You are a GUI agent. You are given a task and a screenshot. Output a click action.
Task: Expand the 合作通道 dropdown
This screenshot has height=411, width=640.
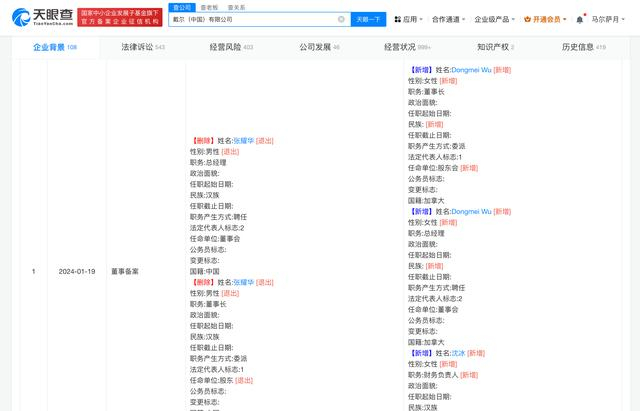click(x=449, y=19)
